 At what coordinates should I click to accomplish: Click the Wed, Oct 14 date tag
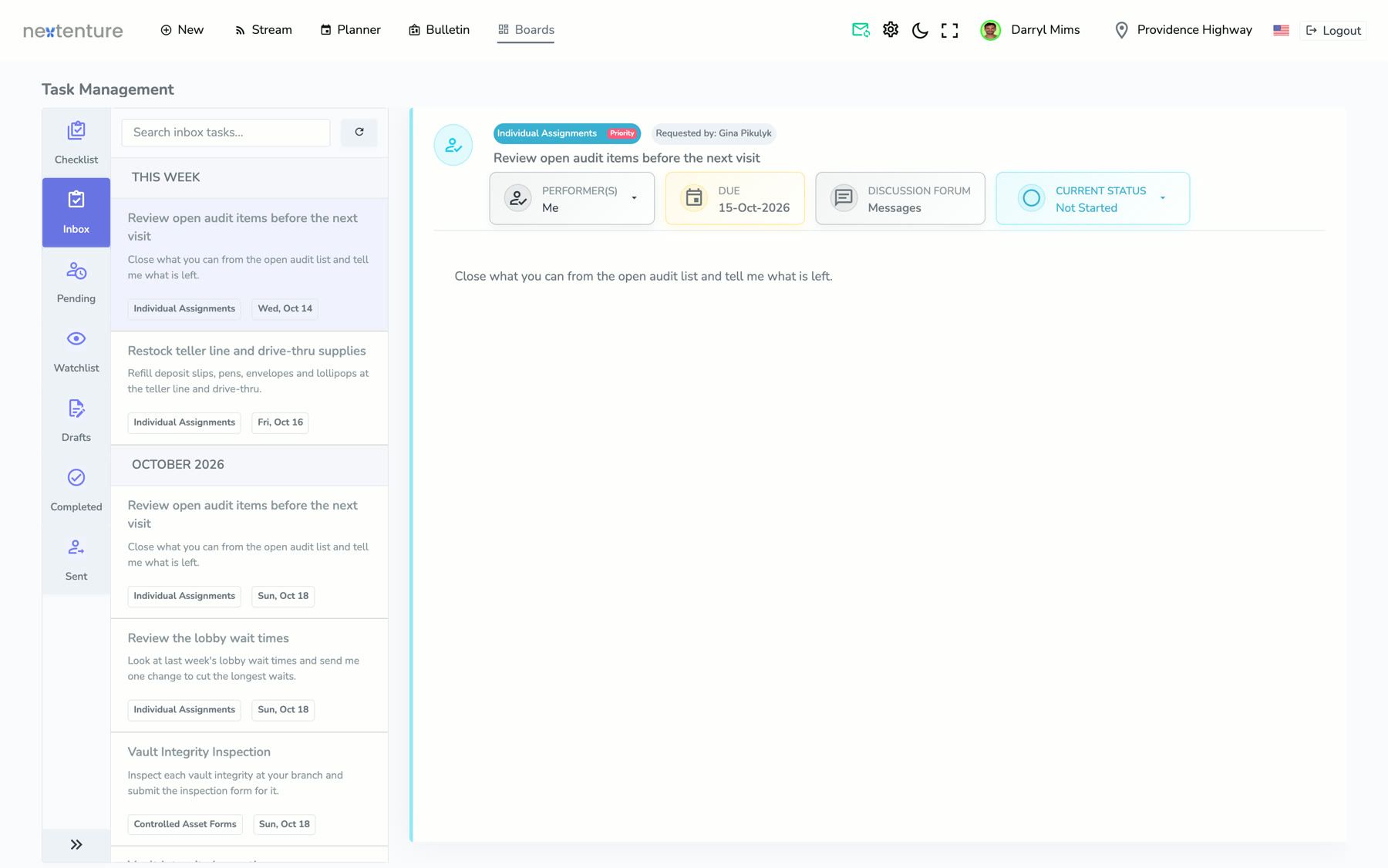[x=285, y=309]
